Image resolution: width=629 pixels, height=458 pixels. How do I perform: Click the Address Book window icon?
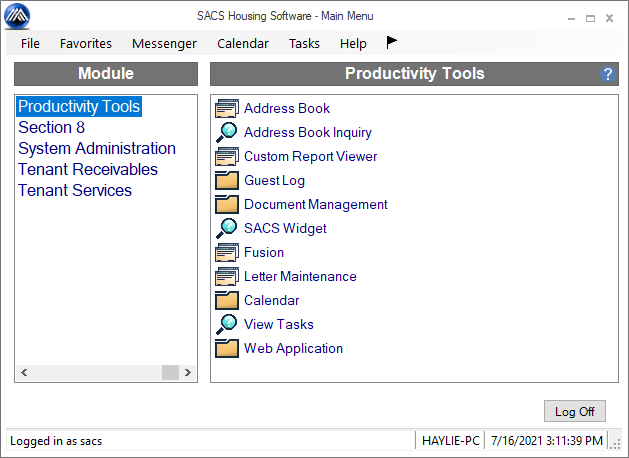[227, 108]
